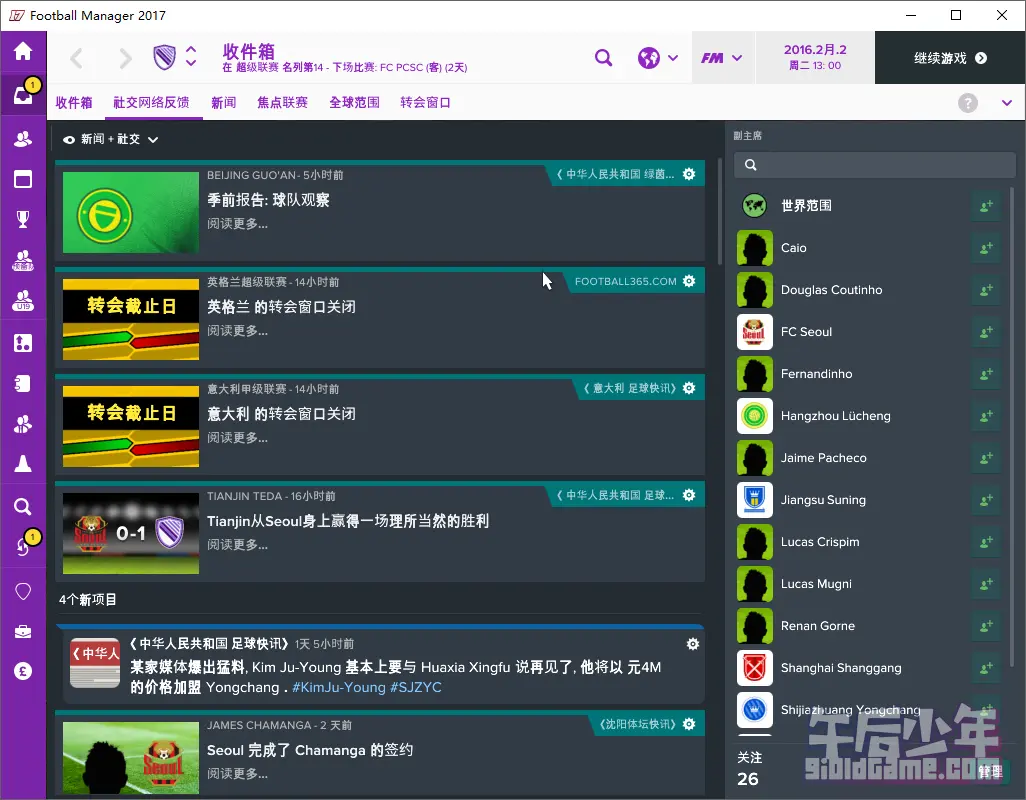Toggle follow for Douglas Coutinho
This screenshot has height=800, width=1026.
tap(986, 290)
